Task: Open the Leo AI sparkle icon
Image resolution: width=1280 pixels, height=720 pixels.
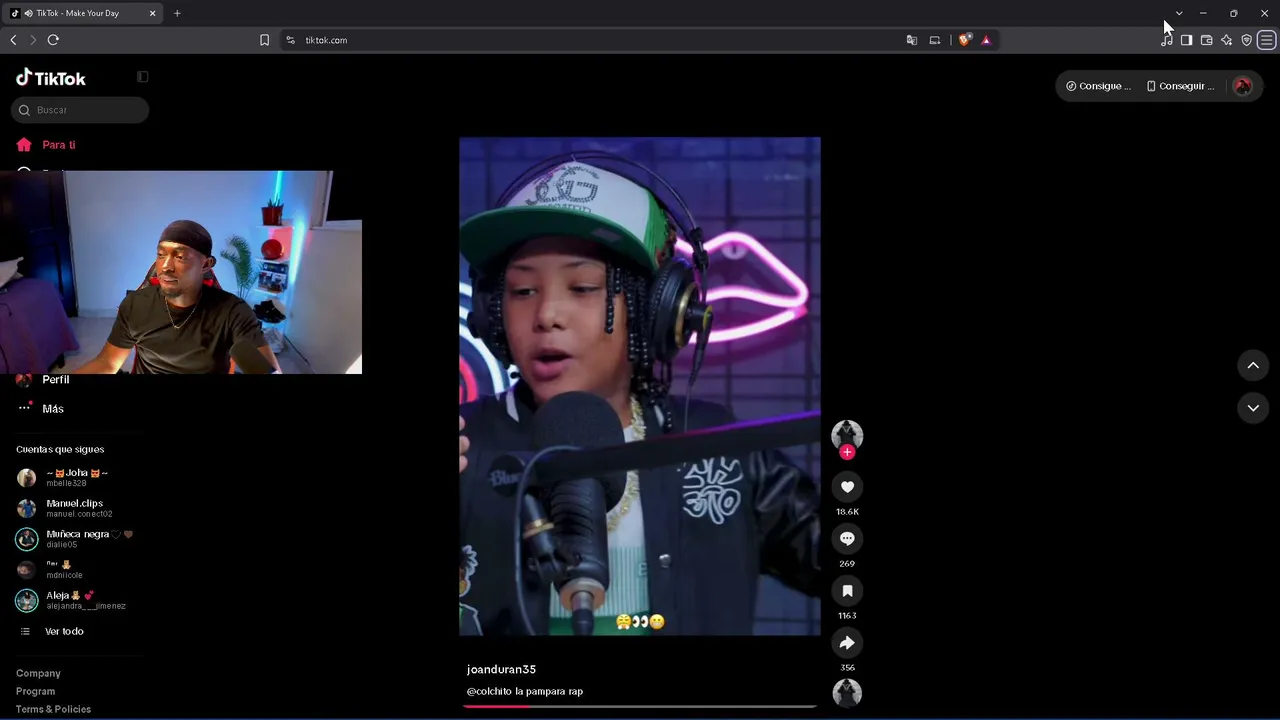Action: pyautogui.click(x=1226, y=40)
